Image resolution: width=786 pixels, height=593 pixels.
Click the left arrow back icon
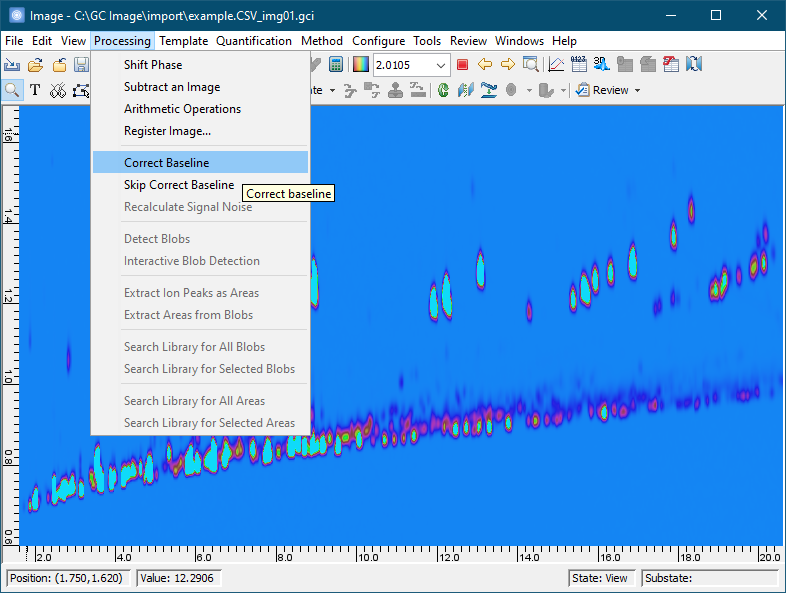[485, 65]
